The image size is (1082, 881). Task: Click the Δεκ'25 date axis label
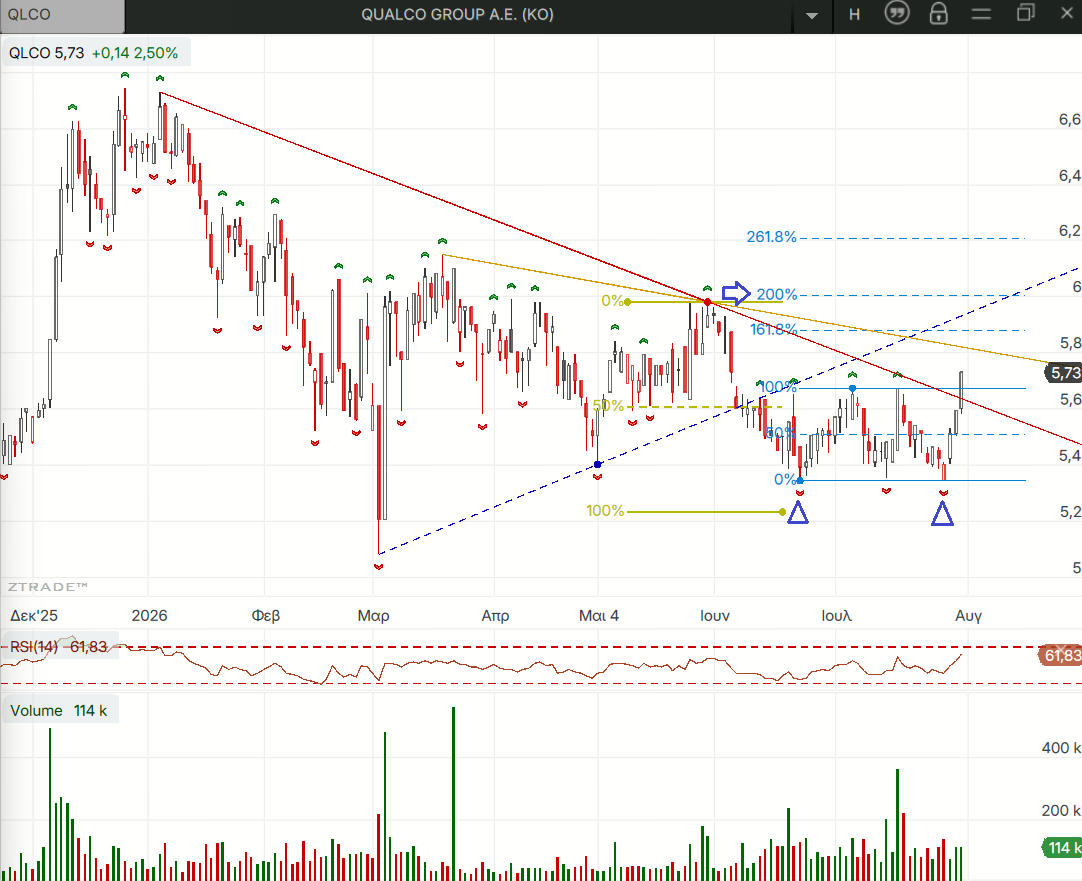pos(34,615)
